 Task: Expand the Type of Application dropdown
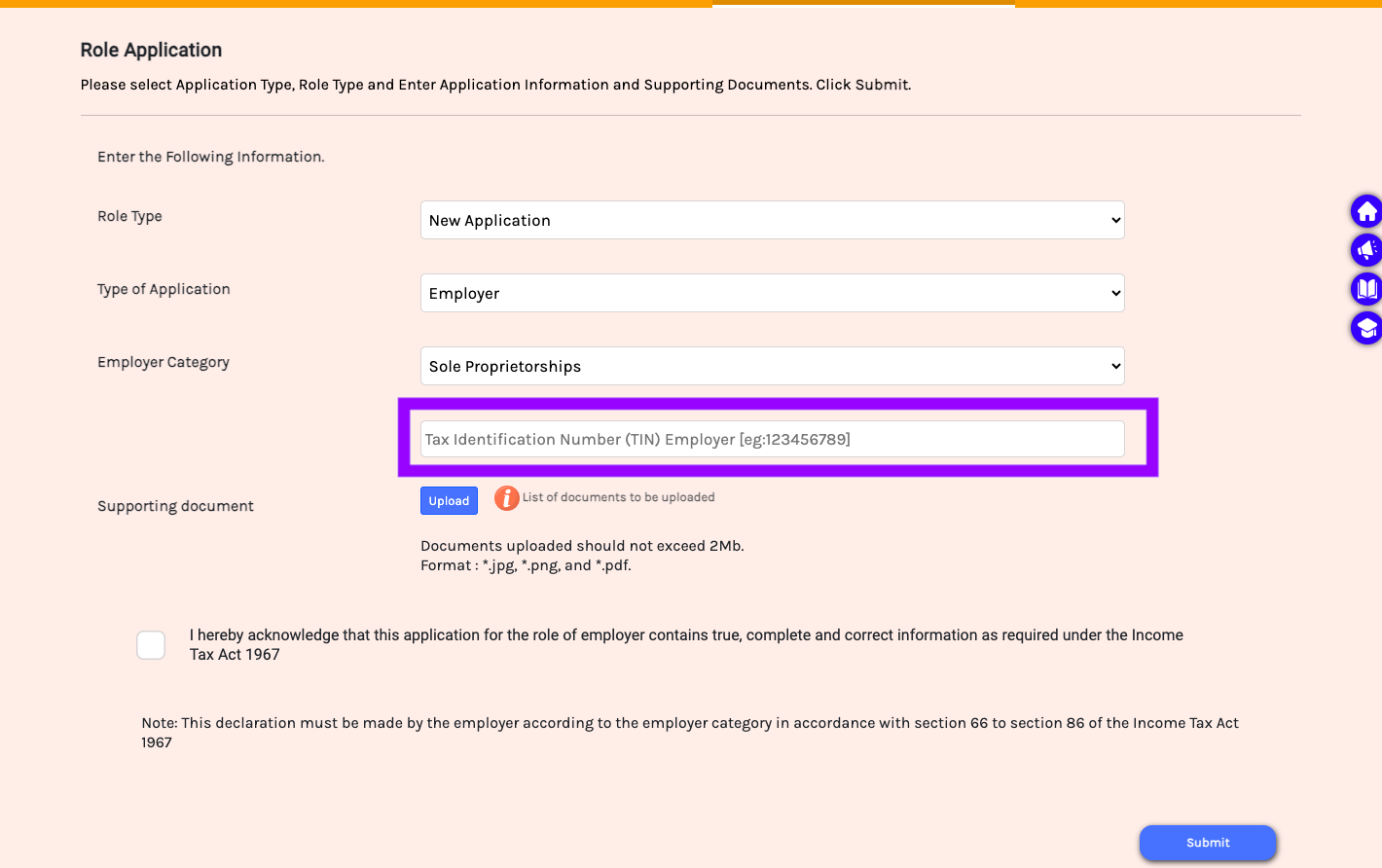[773, 293]
